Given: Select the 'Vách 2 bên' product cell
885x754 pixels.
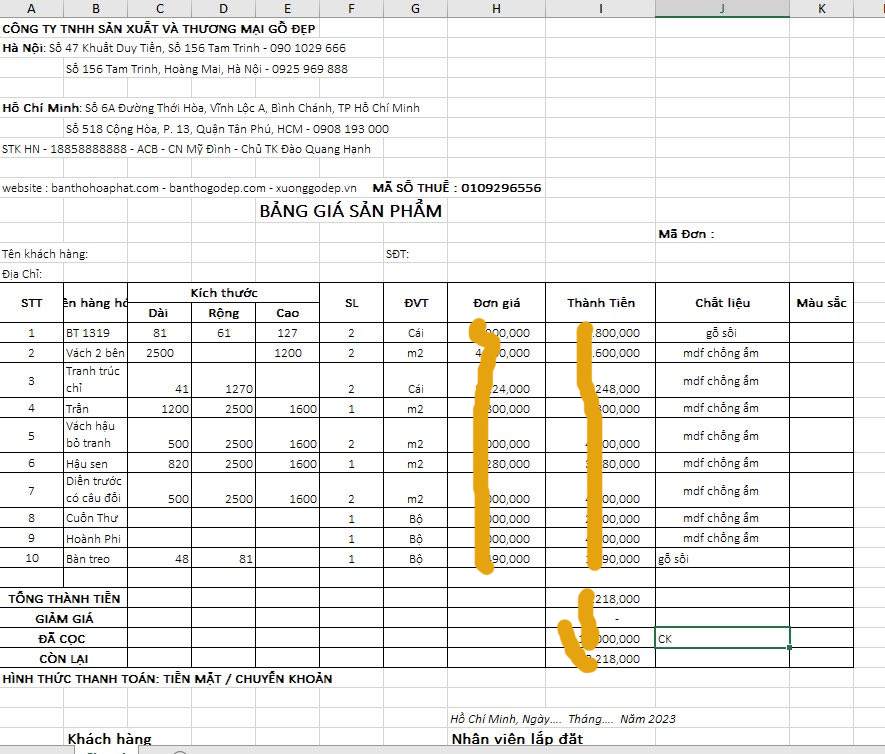Looking at the screenshot, I should pos(95,353).
